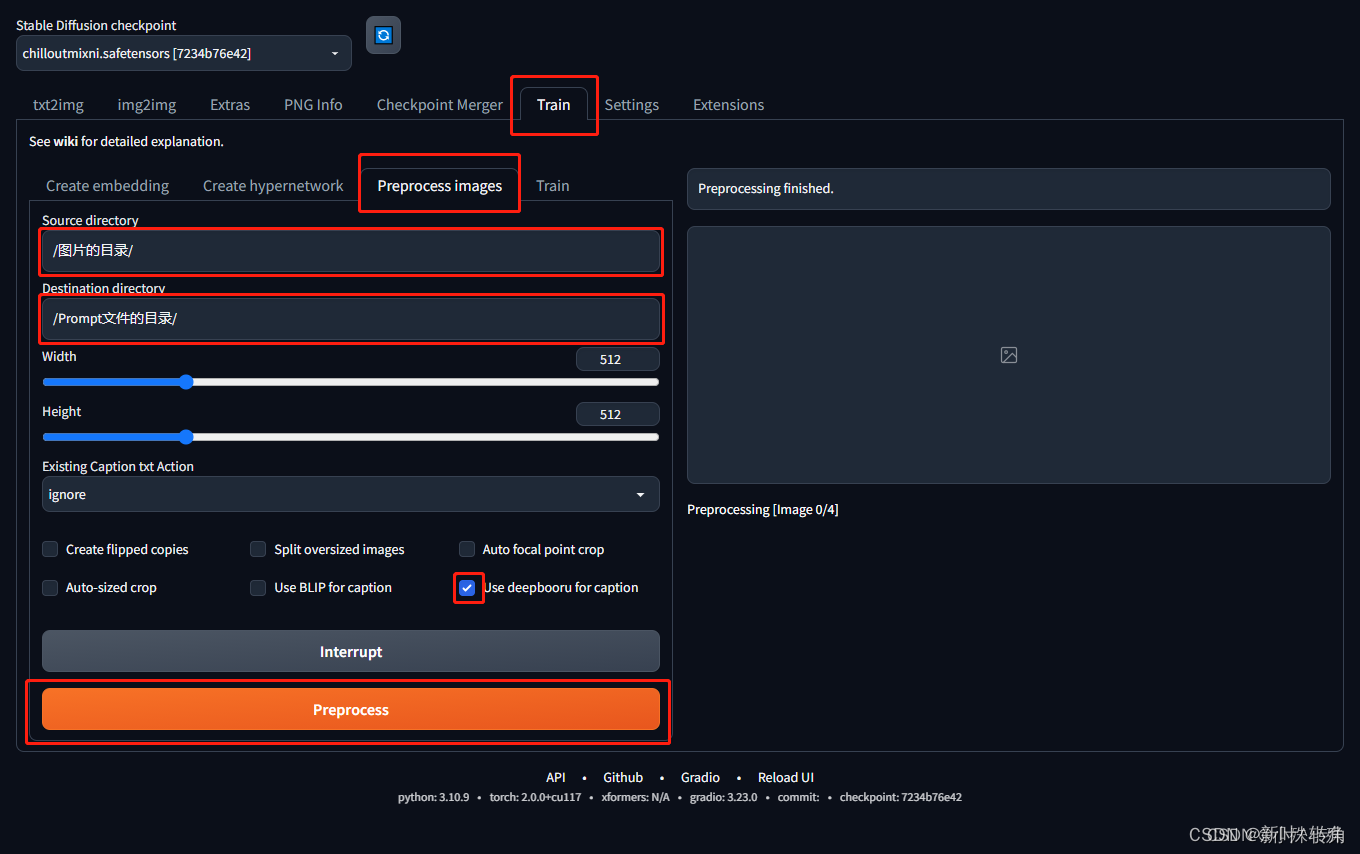Expand Existing Caption txt Action dropdown
This screenshot has height=854, width=1360.
click(x=351, y=494)
